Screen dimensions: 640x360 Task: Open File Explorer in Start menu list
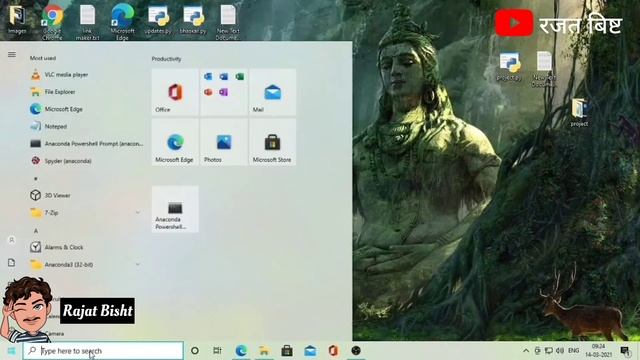pyautogui.click(x=53, y=92)
